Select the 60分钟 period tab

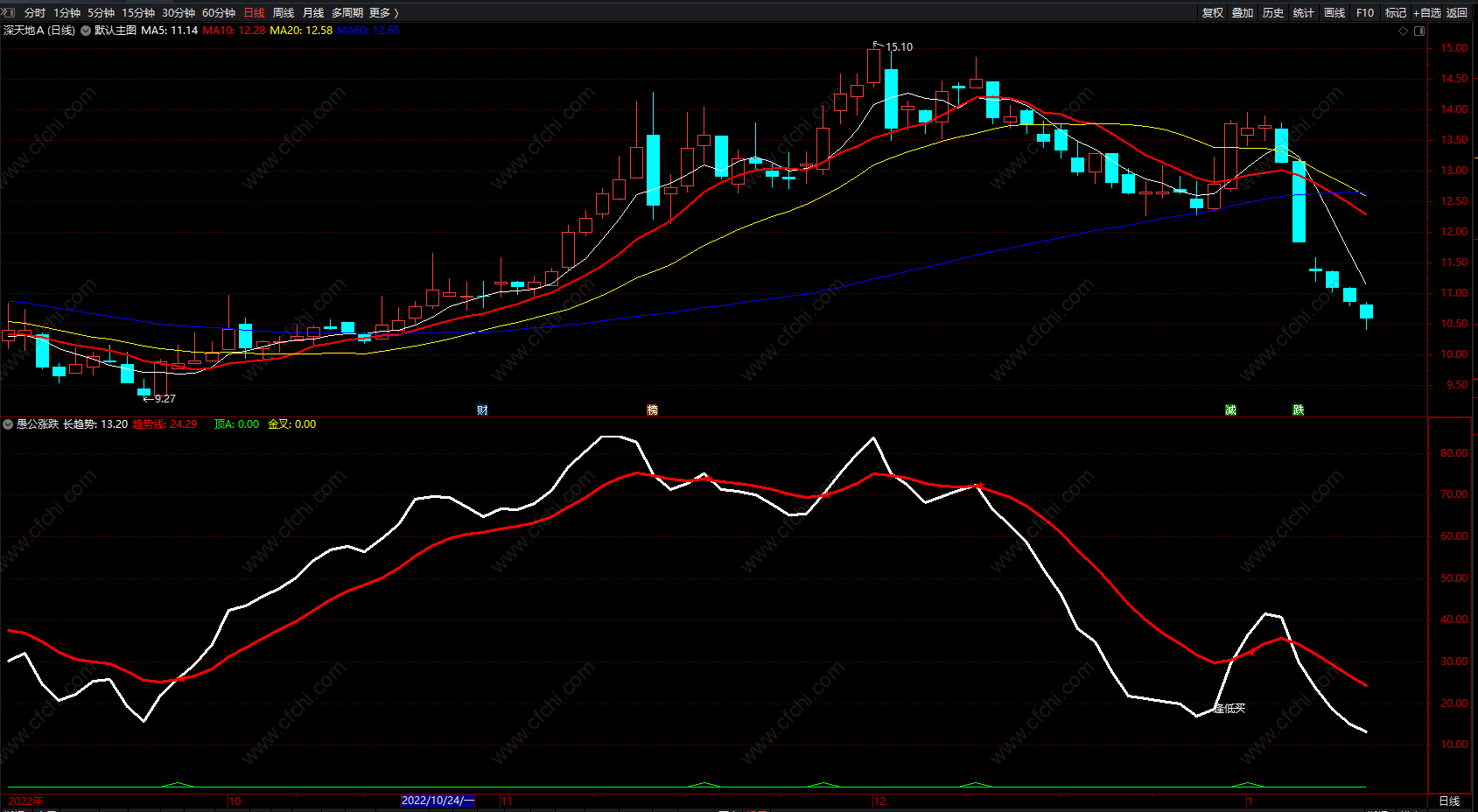tap(219, 12)
